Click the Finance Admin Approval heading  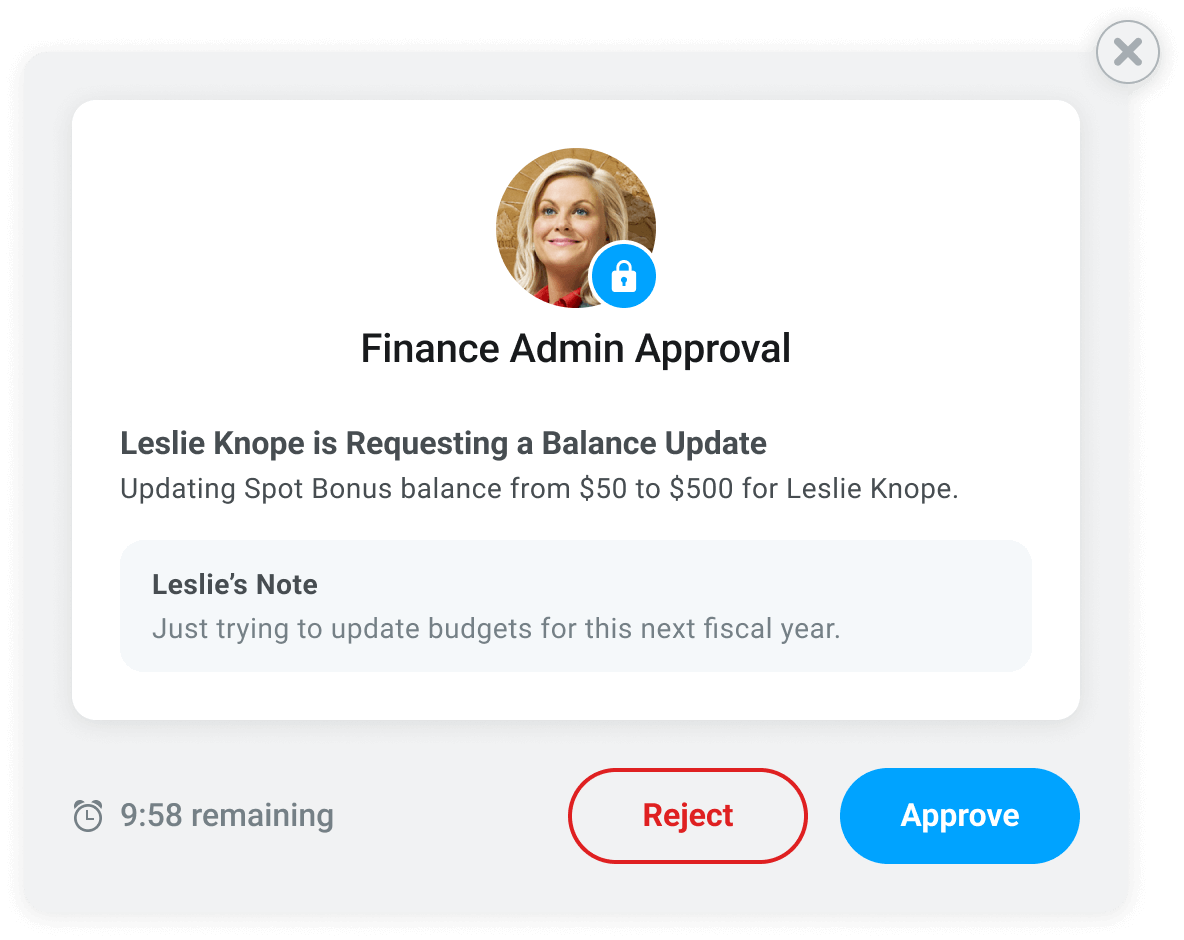pyautogui.click(x=576, y=348)
